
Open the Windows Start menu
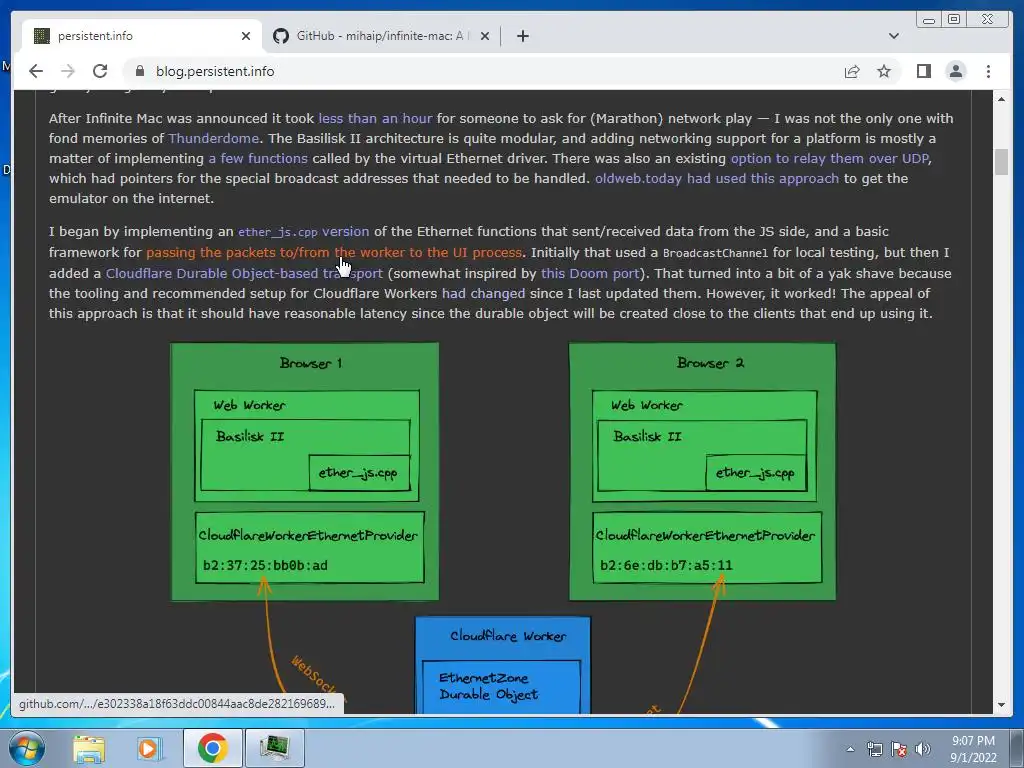click(x=27, y=748)
